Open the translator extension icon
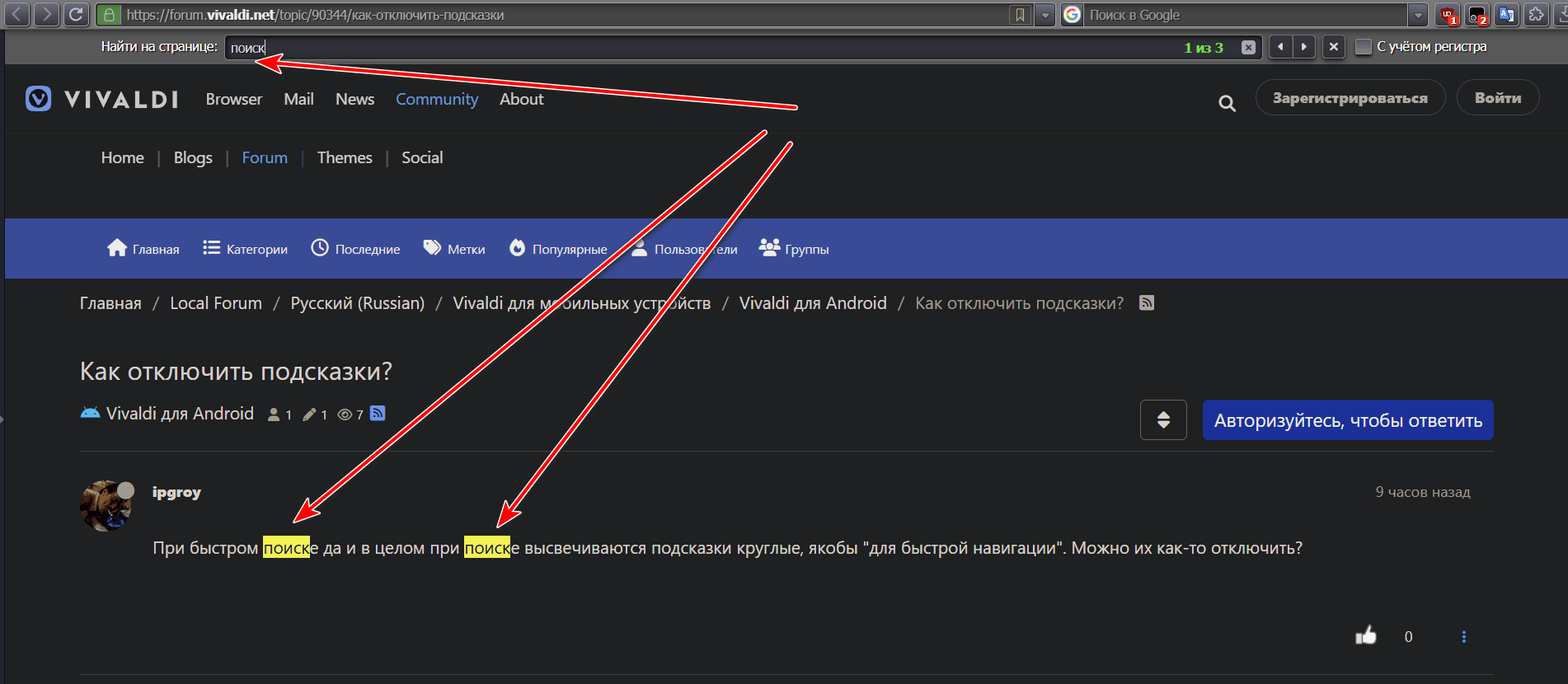Screen dimensions: 1568x684 click(x=1507, y=15)
